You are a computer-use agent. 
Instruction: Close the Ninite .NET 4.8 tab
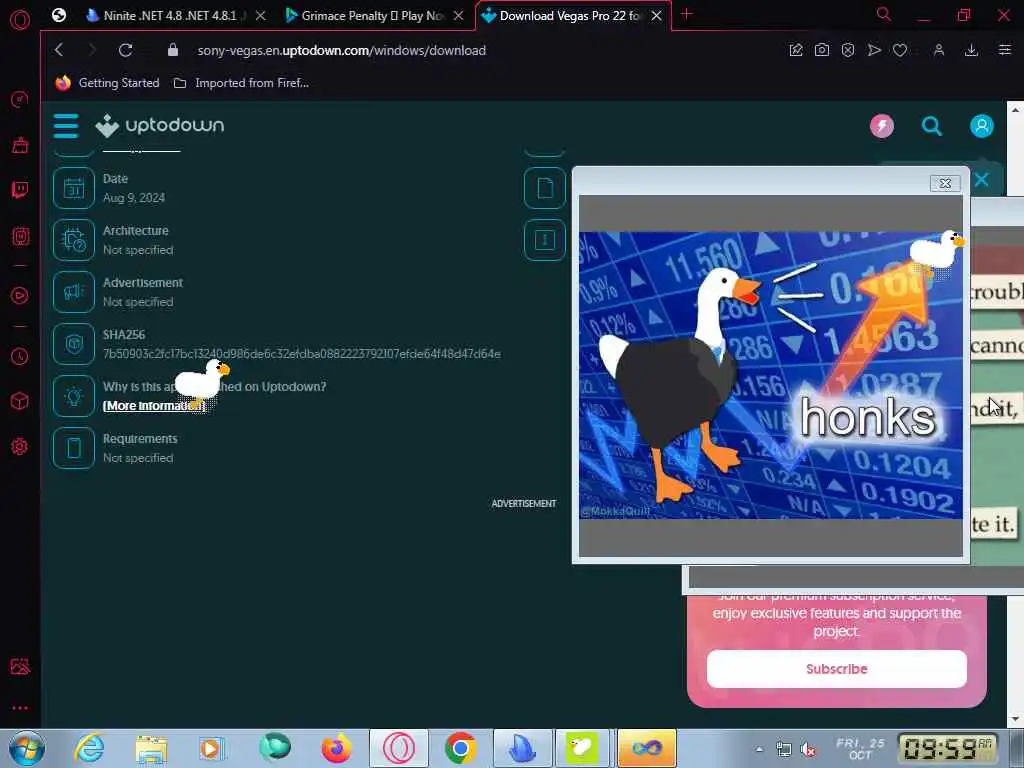(261, 16)
